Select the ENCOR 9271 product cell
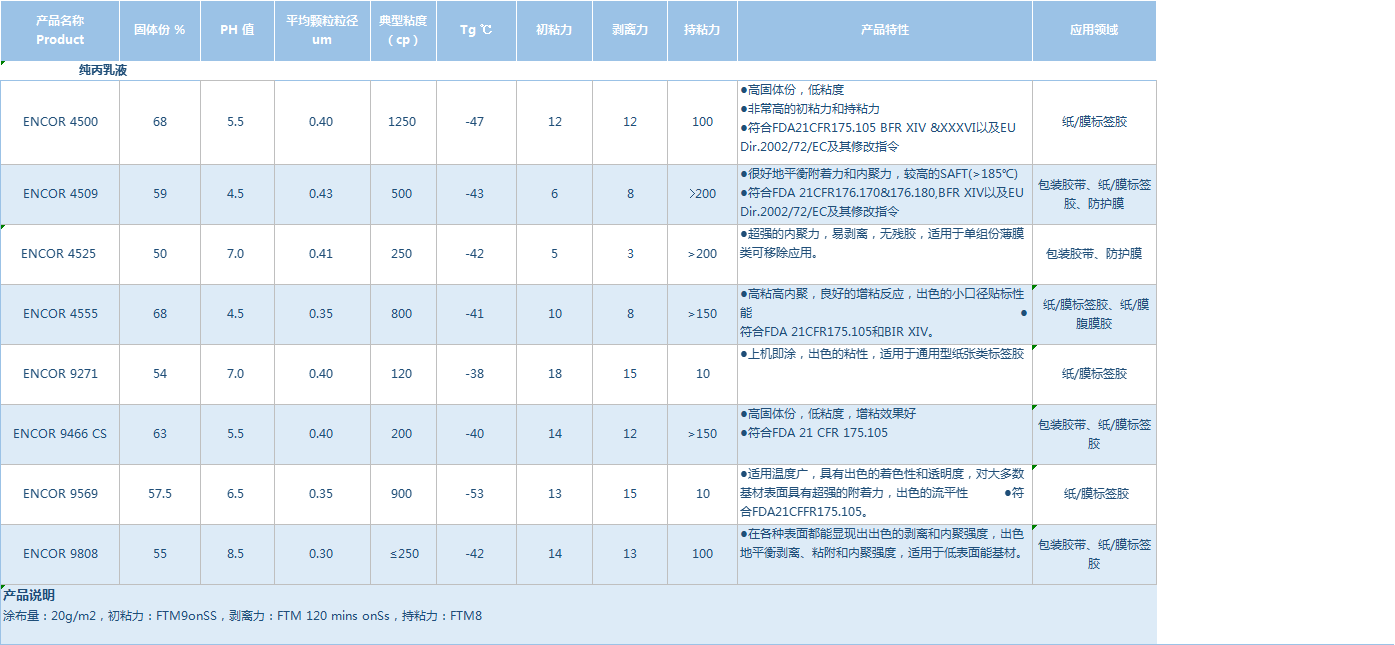Image resolution: width=1395 pixels, height=645 pixels. coord(60,374)
